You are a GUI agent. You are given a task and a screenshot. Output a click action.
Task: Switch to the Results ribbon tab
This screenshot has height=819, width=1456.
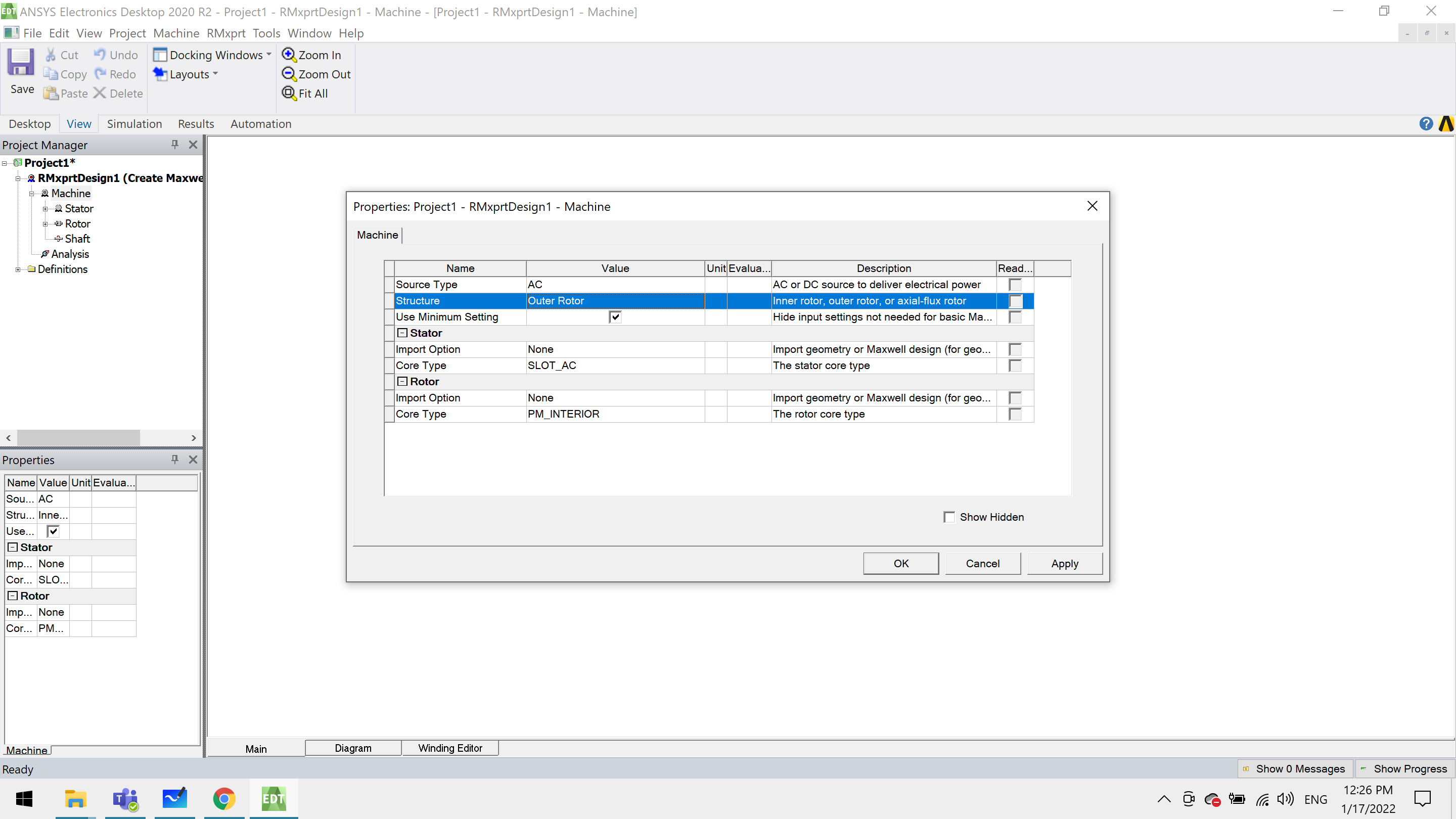(x=196, y=124)
